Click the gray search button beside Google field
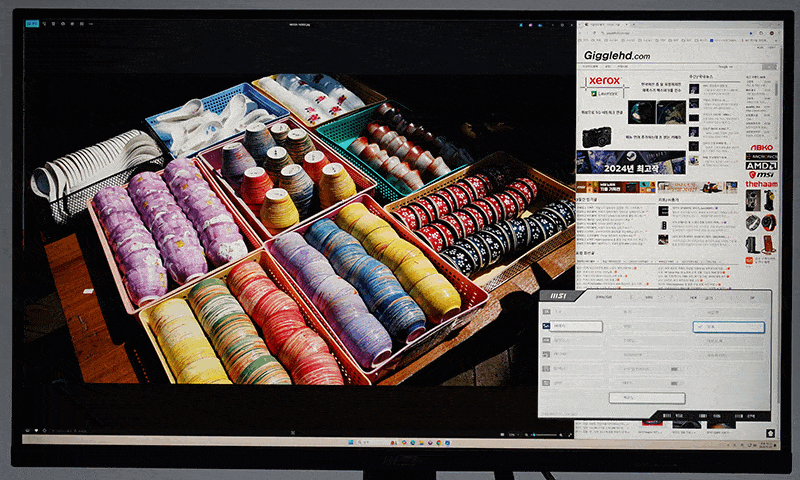The image size is (800, 480). tap(769, 66)
